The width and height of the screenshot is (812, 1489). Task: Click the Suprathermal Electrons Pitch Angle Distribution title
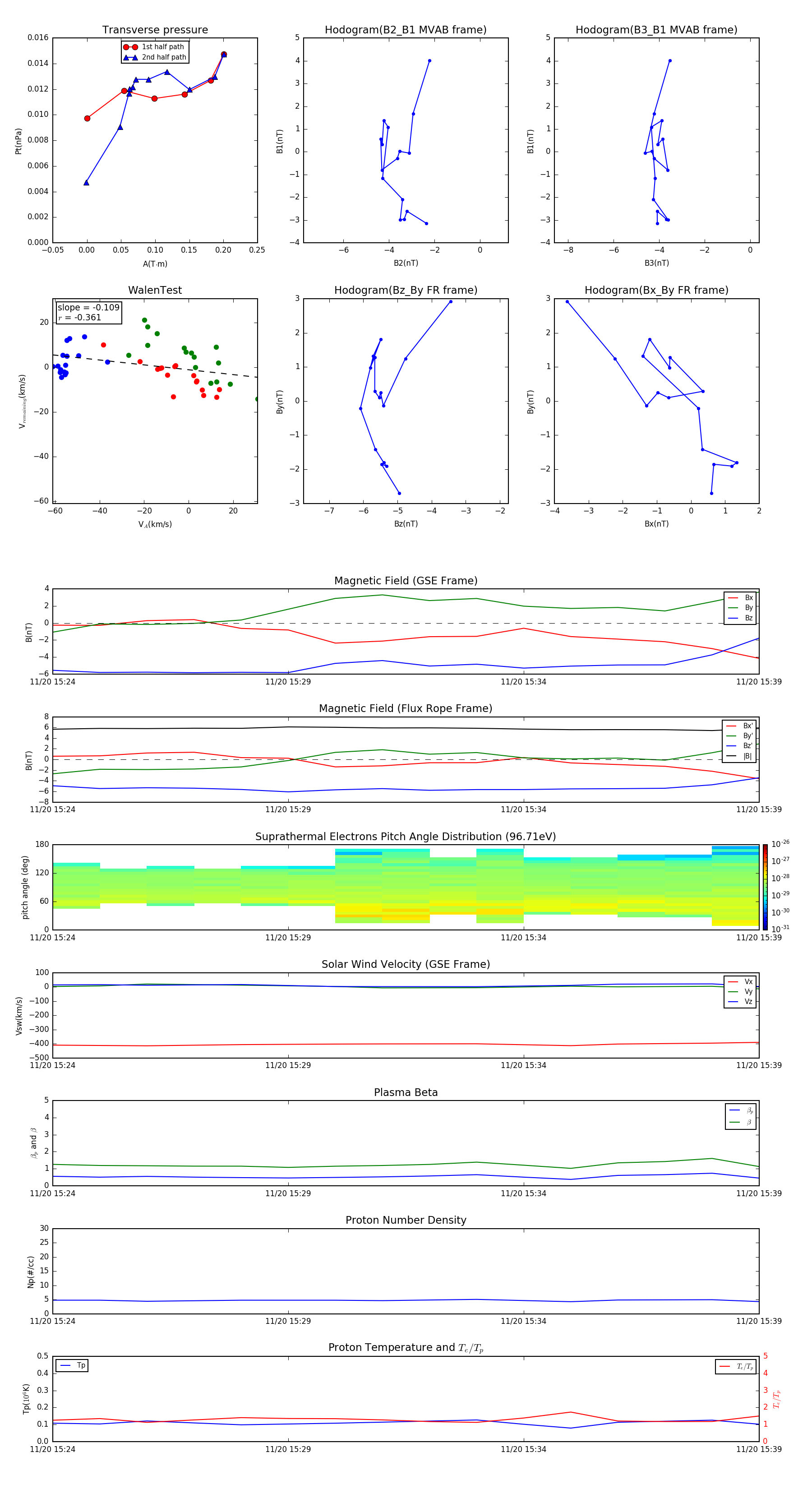click(406, 837)
